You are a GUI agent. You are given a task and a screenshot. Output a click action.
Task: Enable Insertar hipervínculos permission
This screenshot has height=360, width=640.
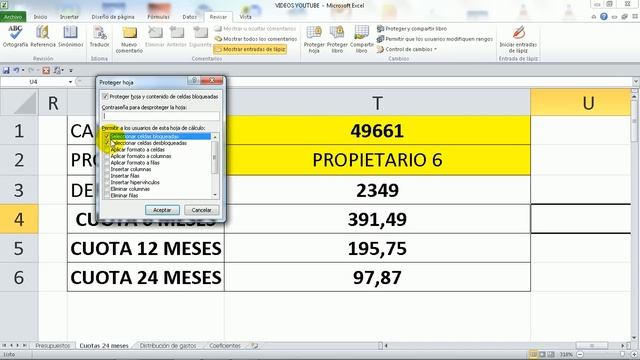[107, 182]
